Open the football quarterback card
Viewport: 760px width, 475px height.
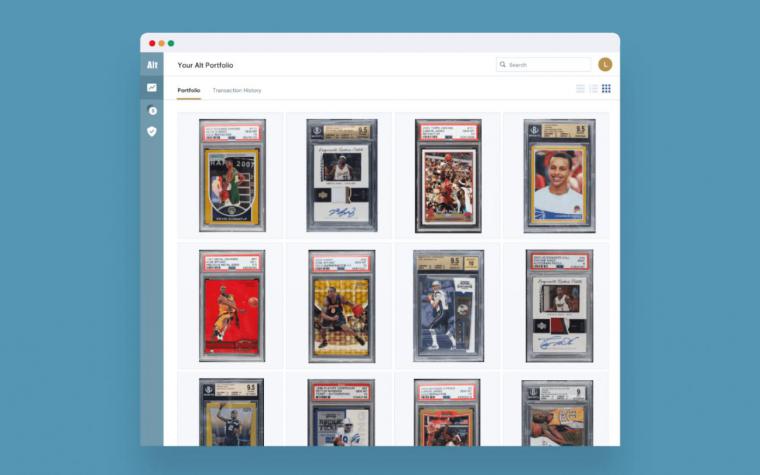tap(448, 306)
